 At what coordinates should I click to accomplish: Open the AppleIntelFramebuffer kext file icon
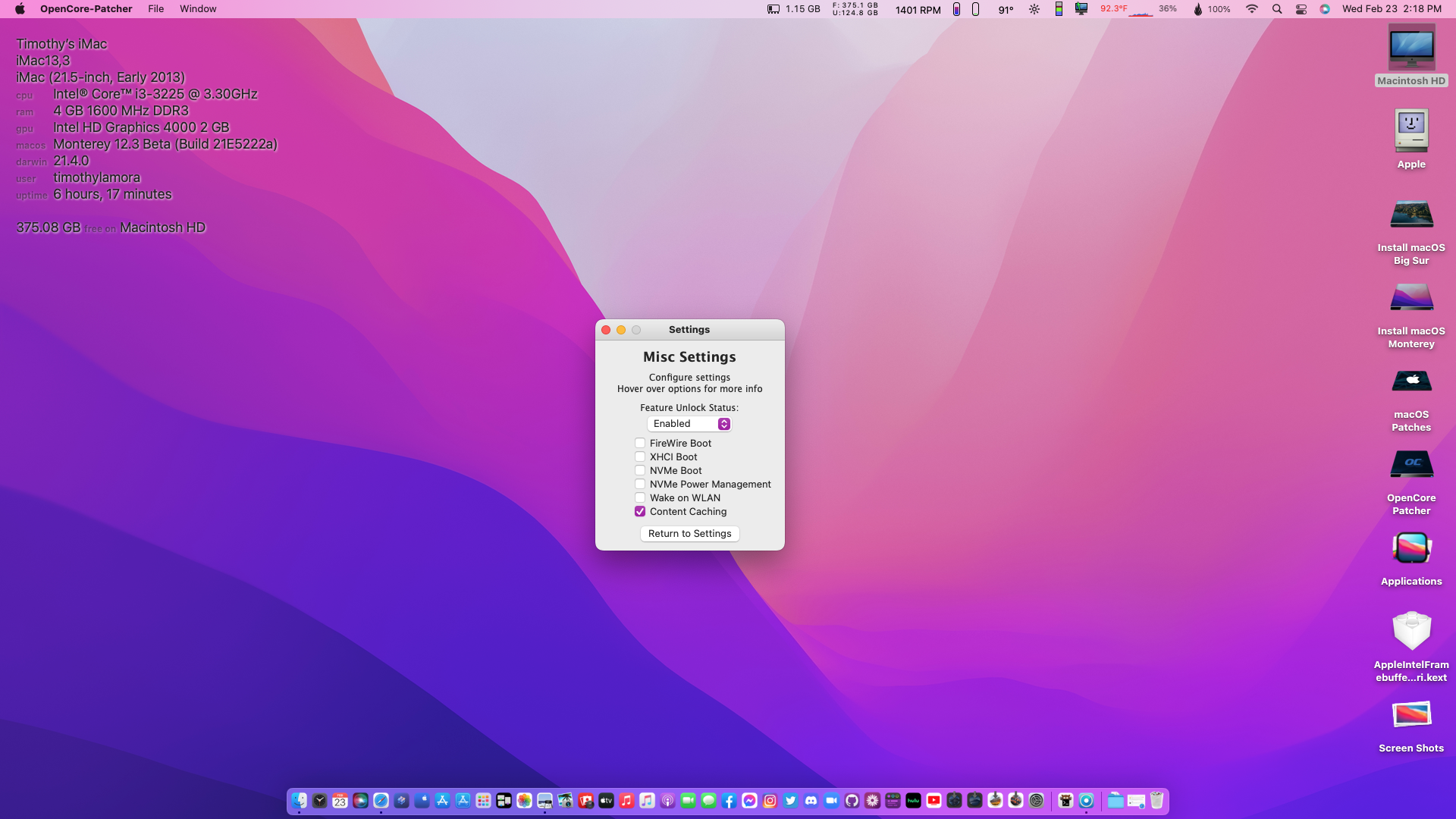[x=1411, y=631]
